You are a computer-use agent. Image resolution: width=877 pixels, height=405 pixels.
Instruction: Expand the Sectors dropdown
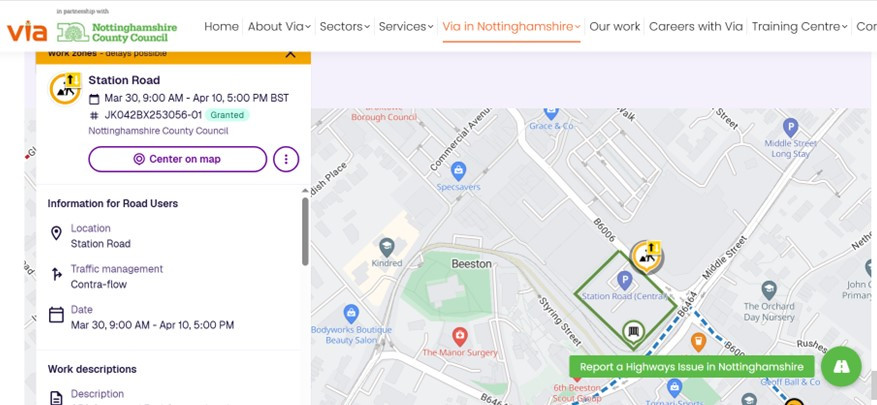point(345,27)
